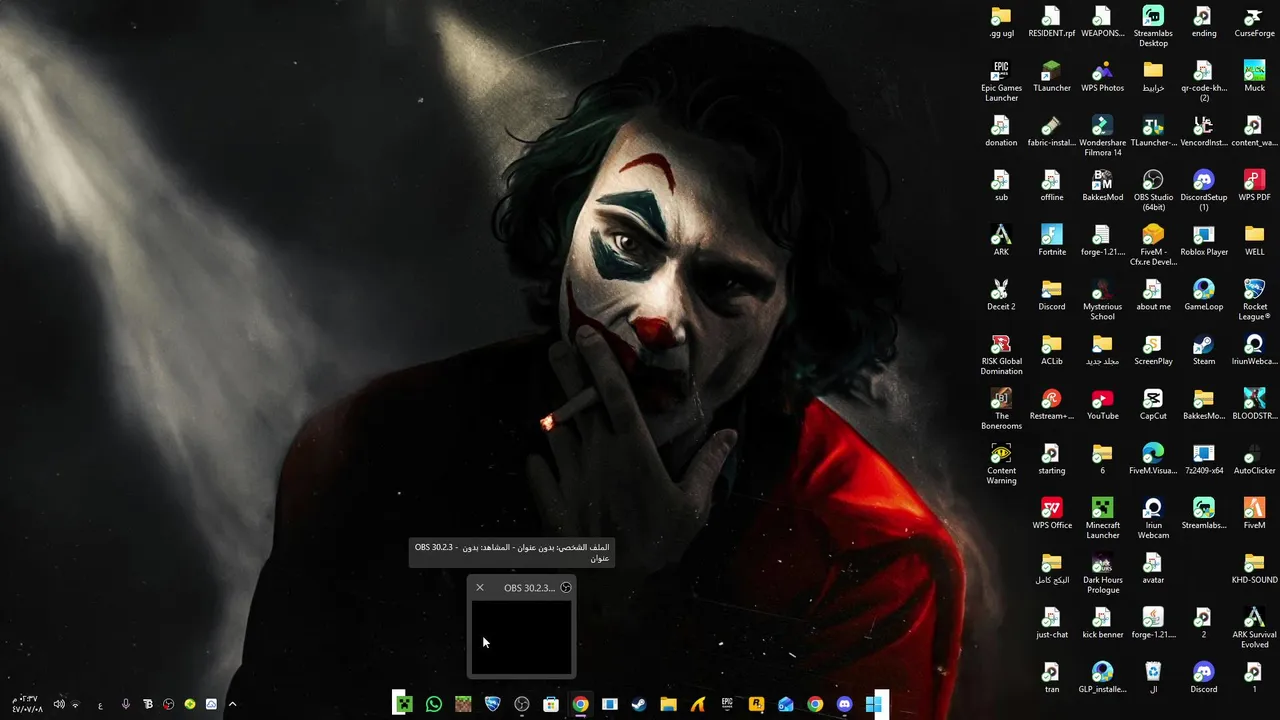
Task: Select the ending video file icon
Action: point(1204,22)
